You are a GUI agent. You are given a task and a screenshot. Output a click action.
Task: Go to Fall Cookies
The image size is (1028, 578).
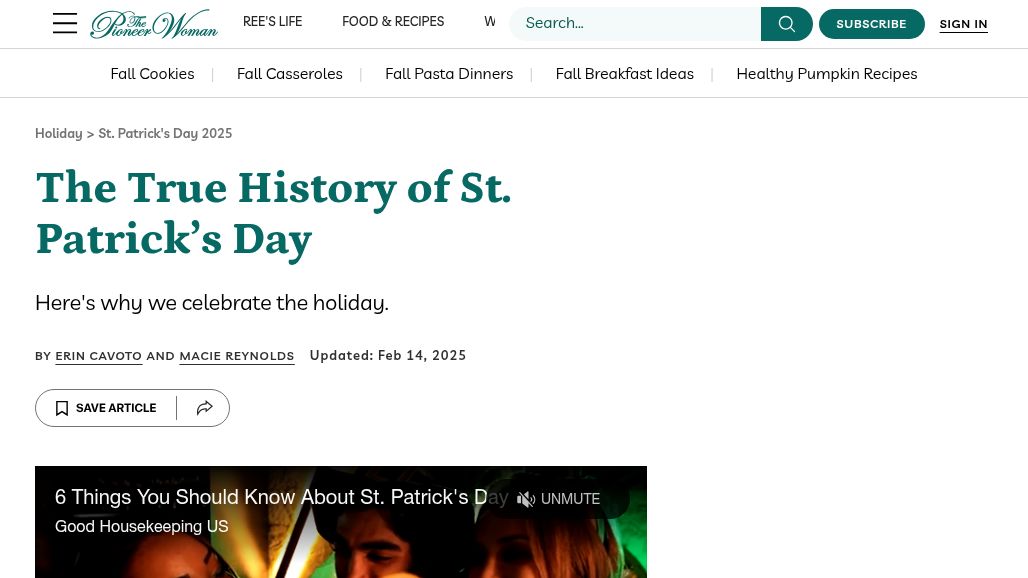(152, 74)
